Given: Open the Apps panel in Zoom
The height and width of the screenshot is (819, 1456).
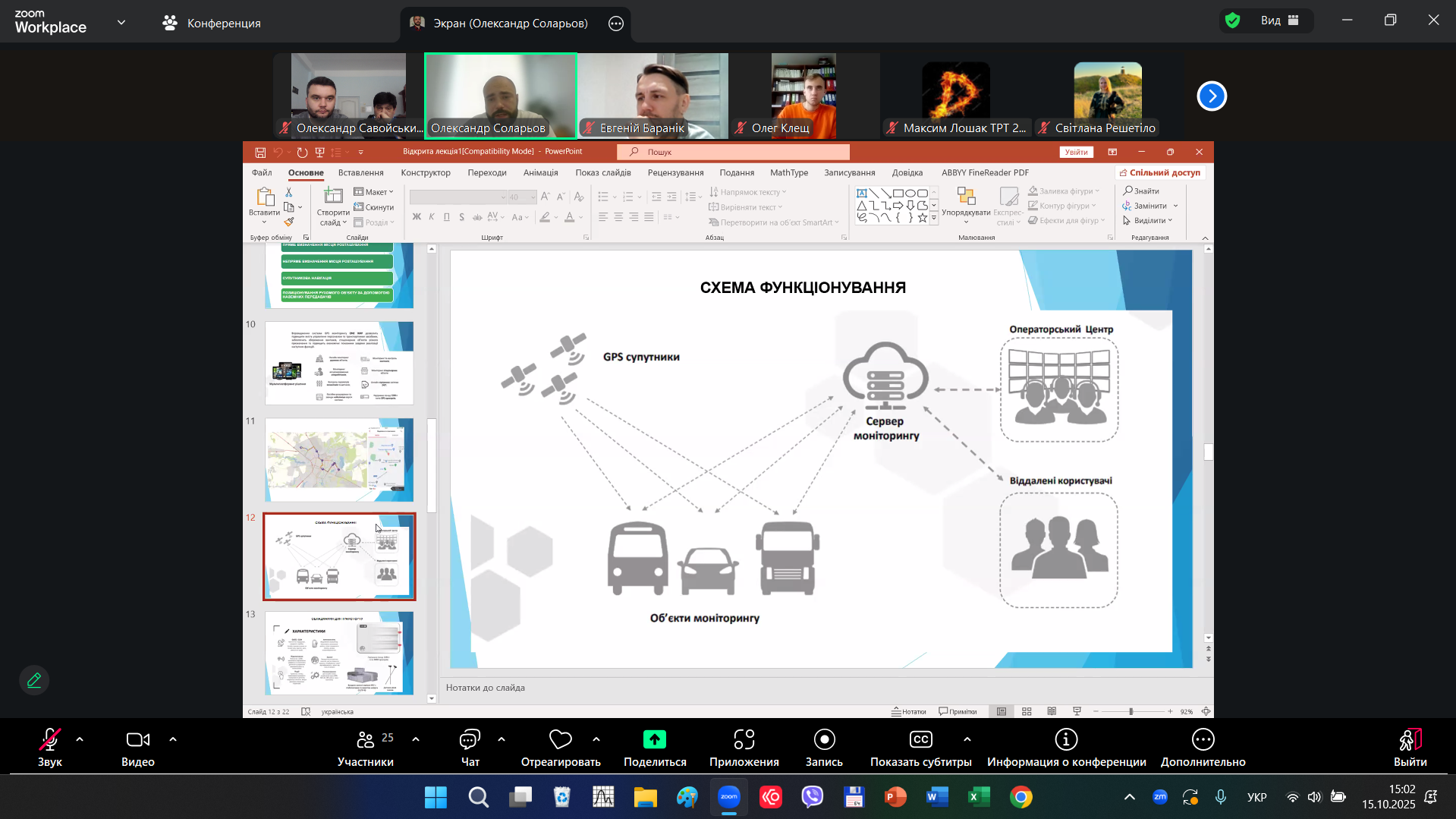Looking at the screenshot, I should (744, 748).
